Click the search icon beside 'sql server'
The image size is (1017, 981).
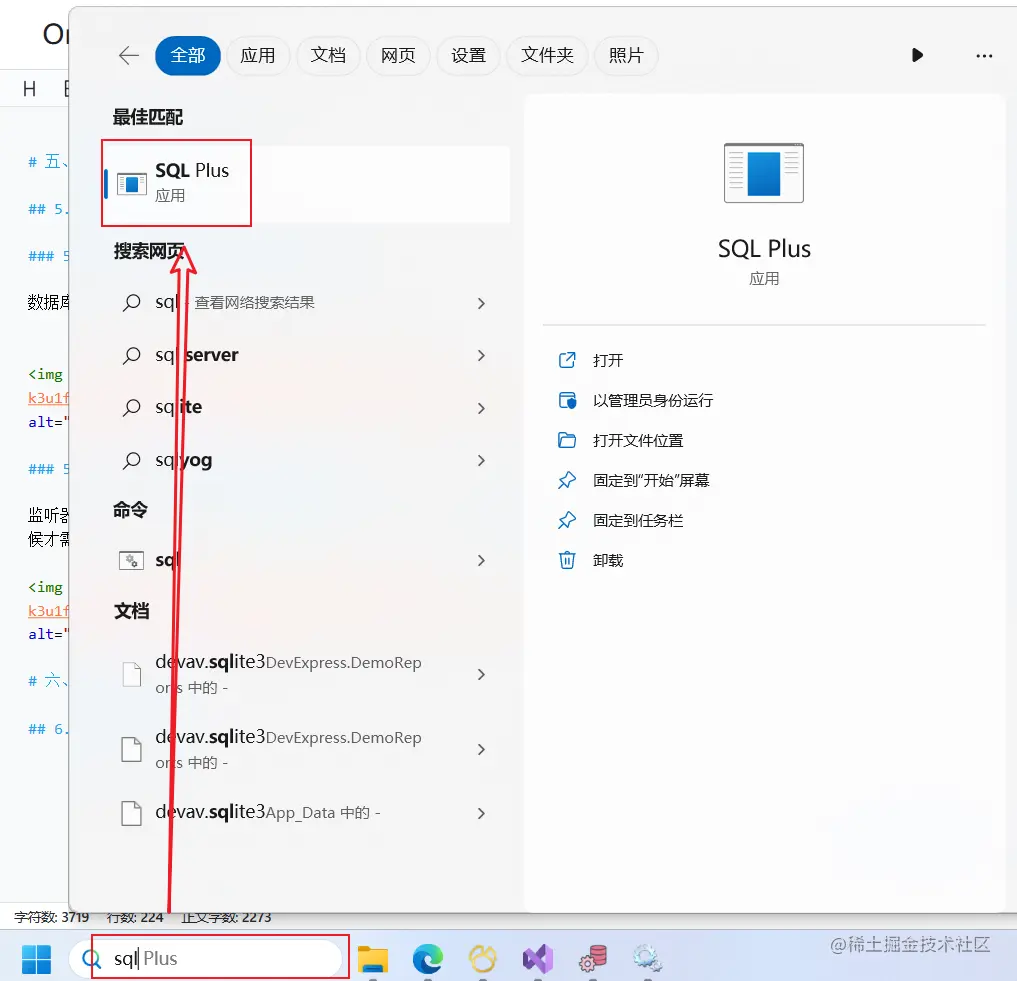tap(132, 356)
